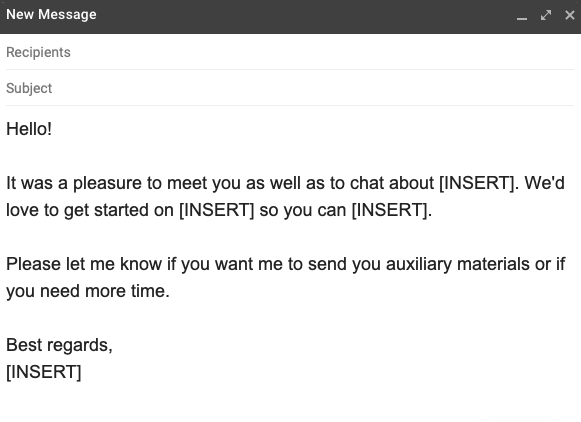Viewport: 581px width, 422px height.
Task: Place cursor on the Hello! greeting
Action: click(x=29, y=129)
